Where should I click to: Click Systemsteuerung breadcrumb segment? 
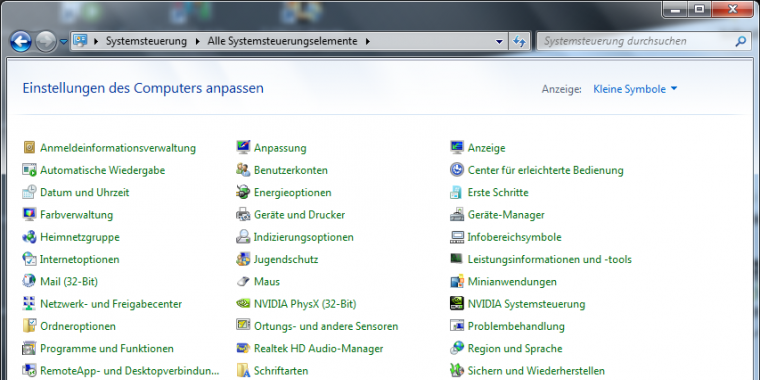click(x=146, y=41)
